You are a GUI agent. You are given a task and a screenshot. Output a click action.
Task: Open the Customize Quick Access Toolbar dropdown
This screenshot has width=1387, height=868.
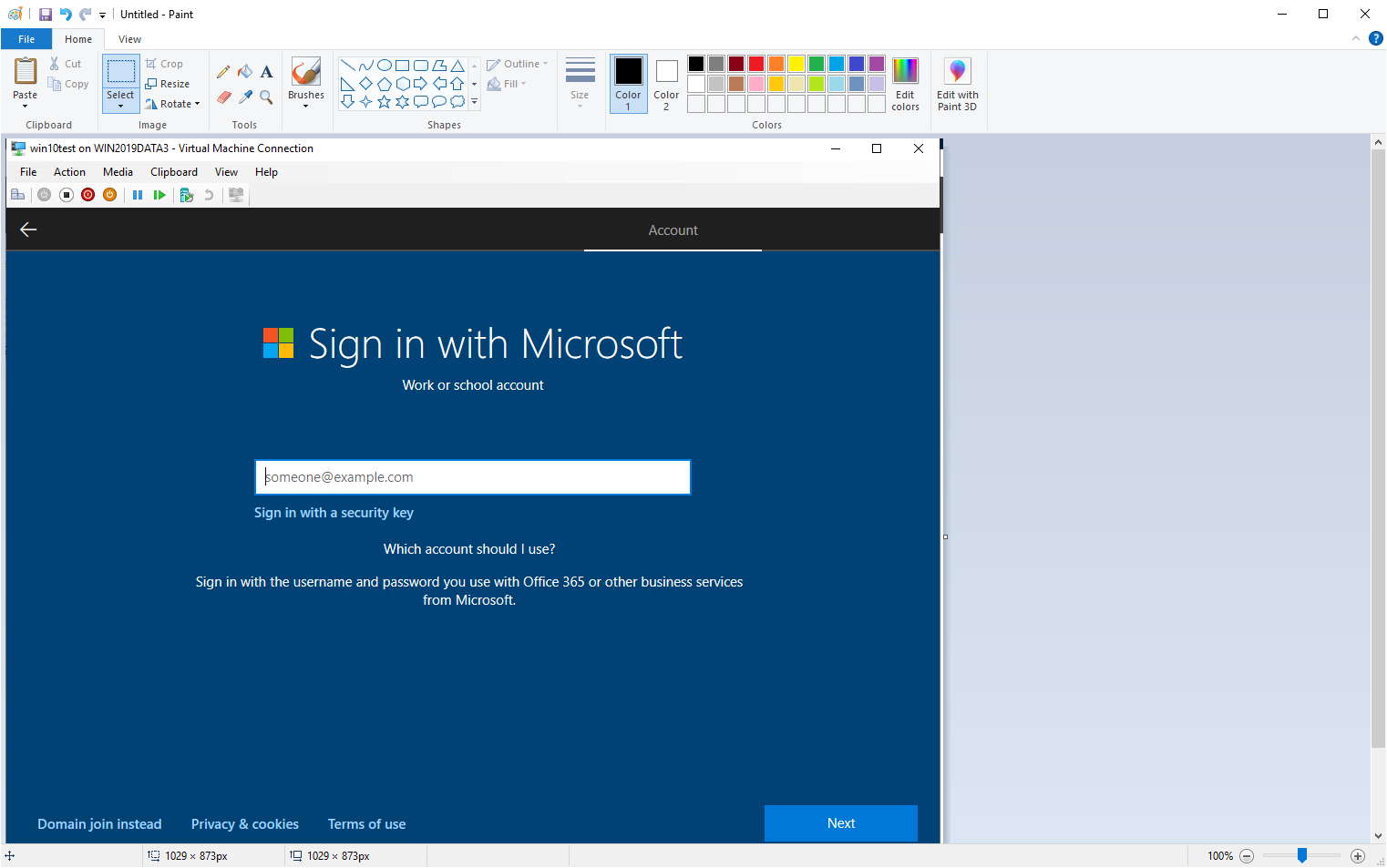point(102,15)
